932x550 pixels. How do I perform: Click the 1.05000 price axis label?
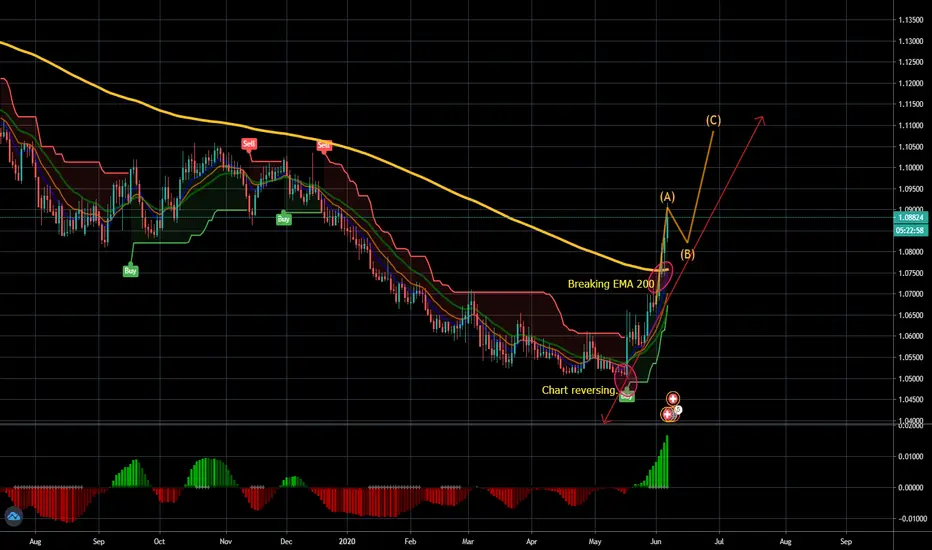coord(911,379)
